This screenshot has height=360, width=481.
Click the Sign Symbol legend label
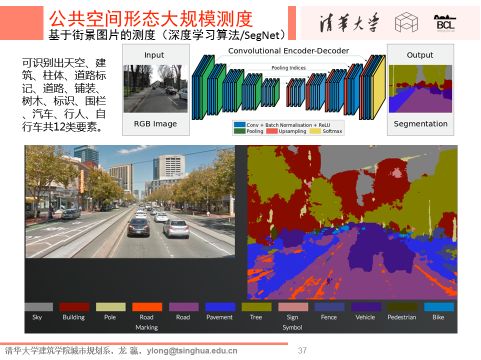tap(292, 322)
